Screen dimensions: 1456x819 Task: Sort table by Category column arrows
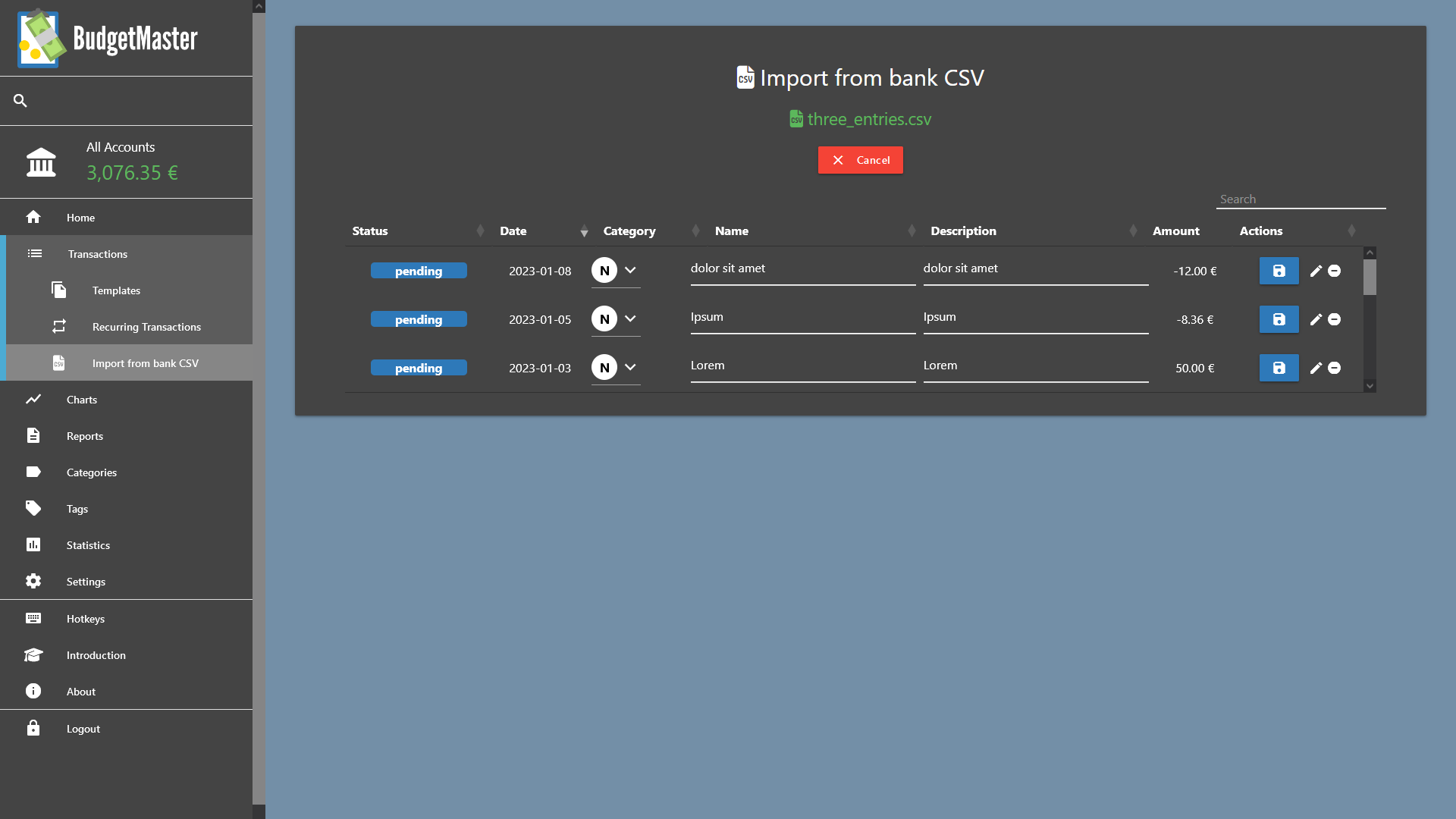pos(695,231)
